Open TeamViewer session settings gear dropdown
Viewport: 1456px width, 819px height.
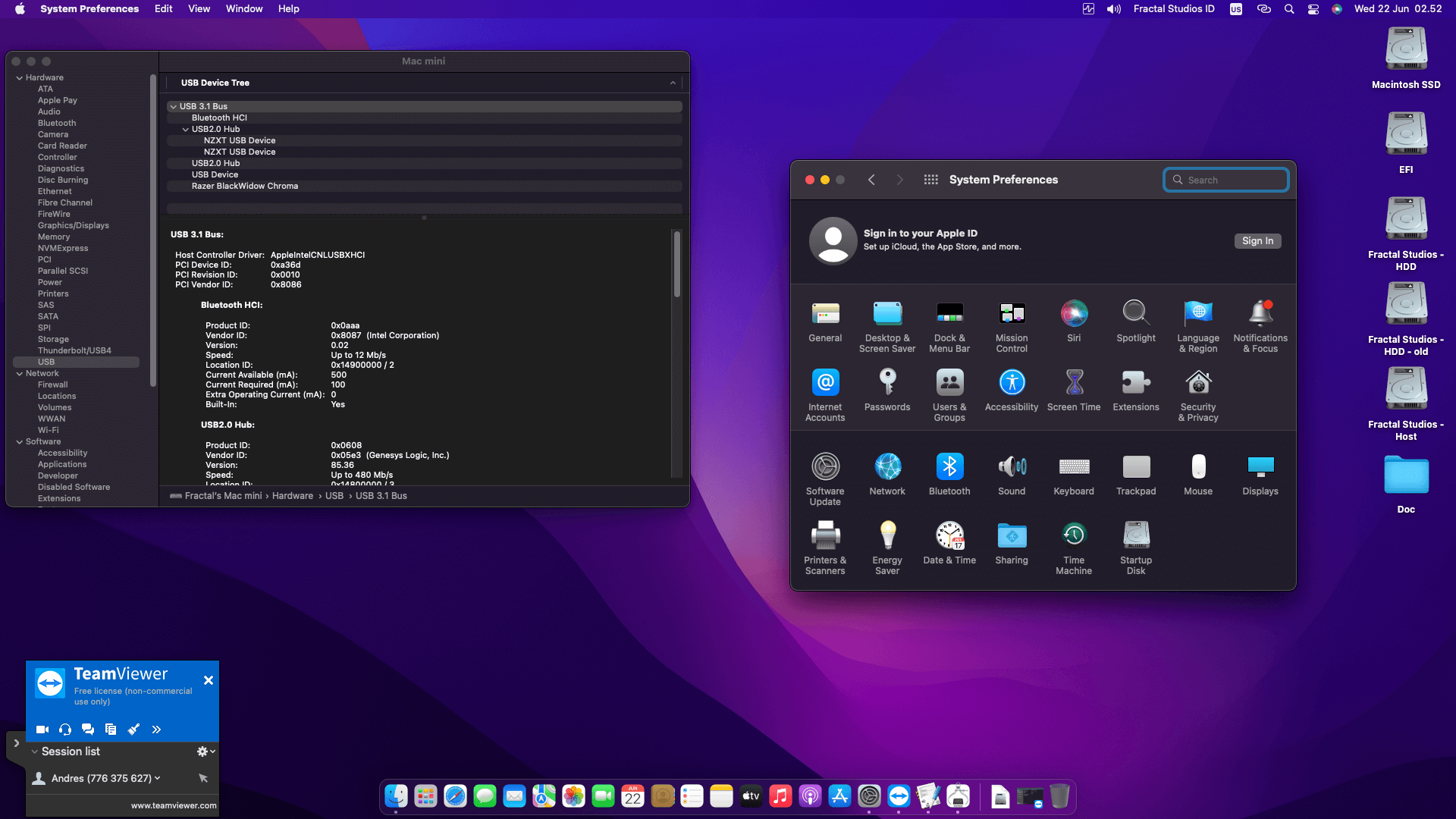206,752
